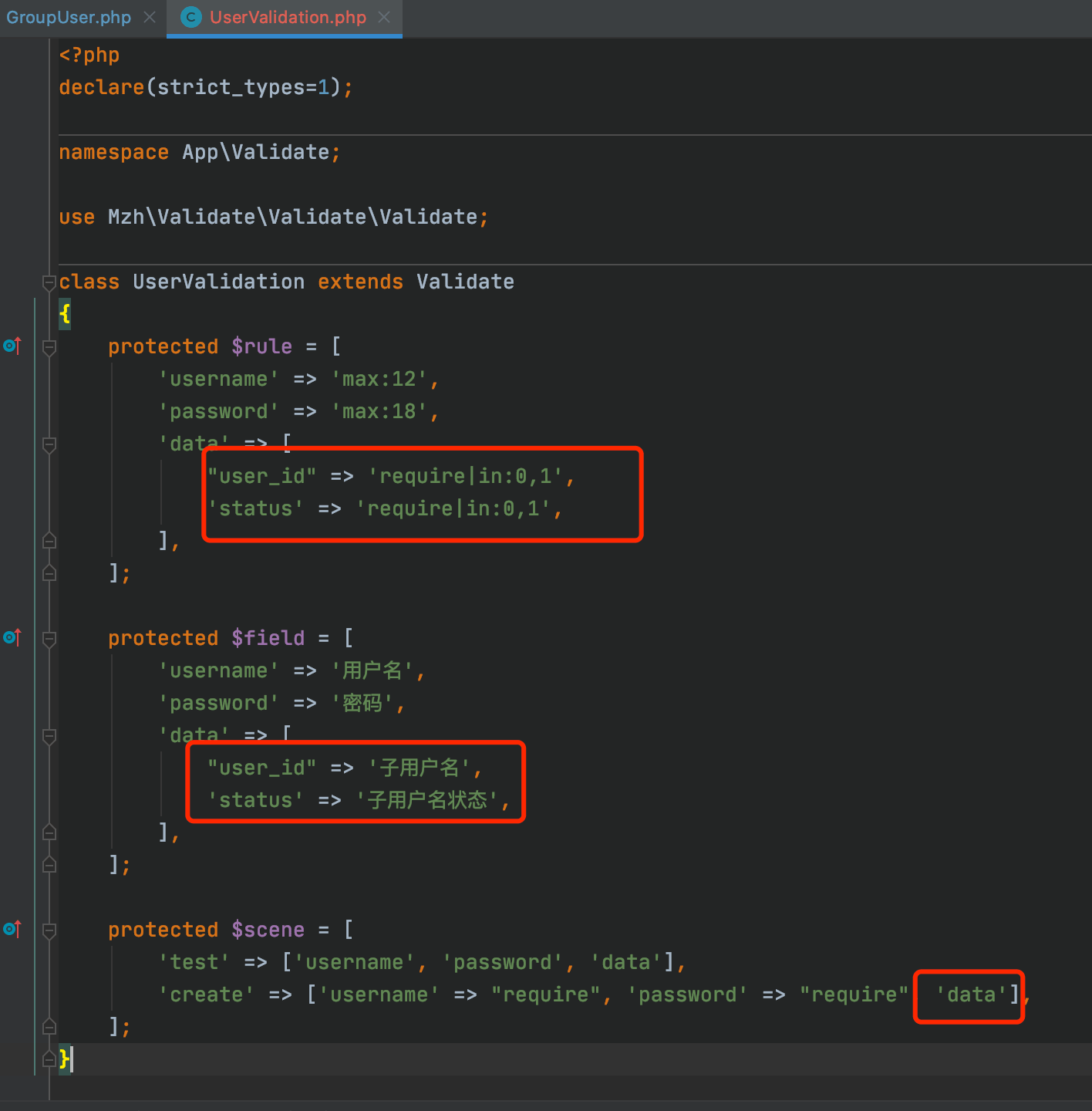Viewport: 1092px width, 1111px height.
Task: Click fold end marker at $field closing bracket
Action: point(49,864)
